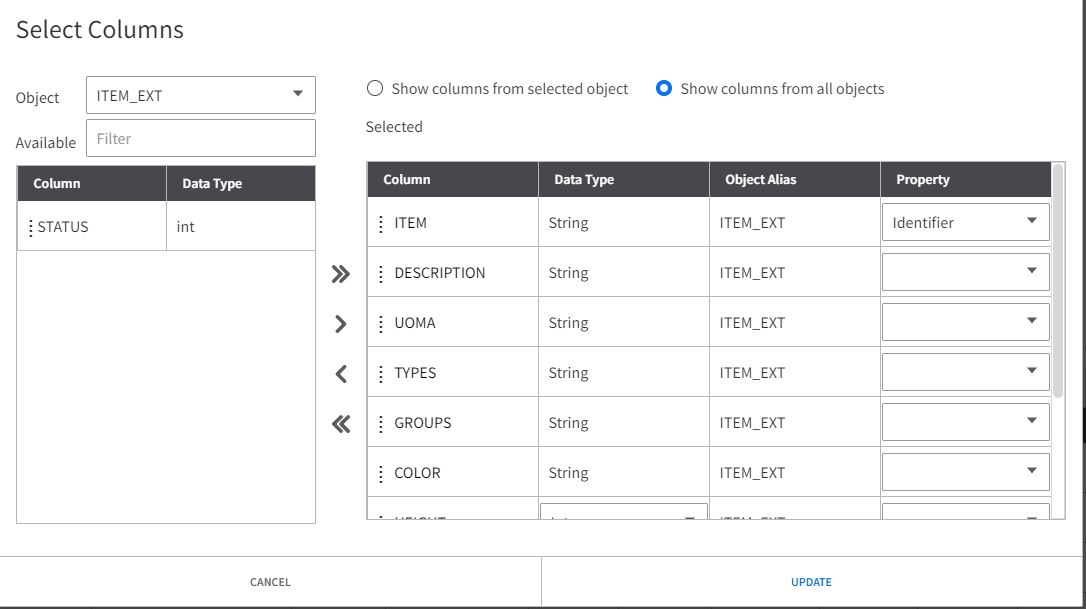This screenshot has height=609, width=1086.
Task: Open the Object ITEM_EXT dropdown
Action: click(x=201, y=96)
